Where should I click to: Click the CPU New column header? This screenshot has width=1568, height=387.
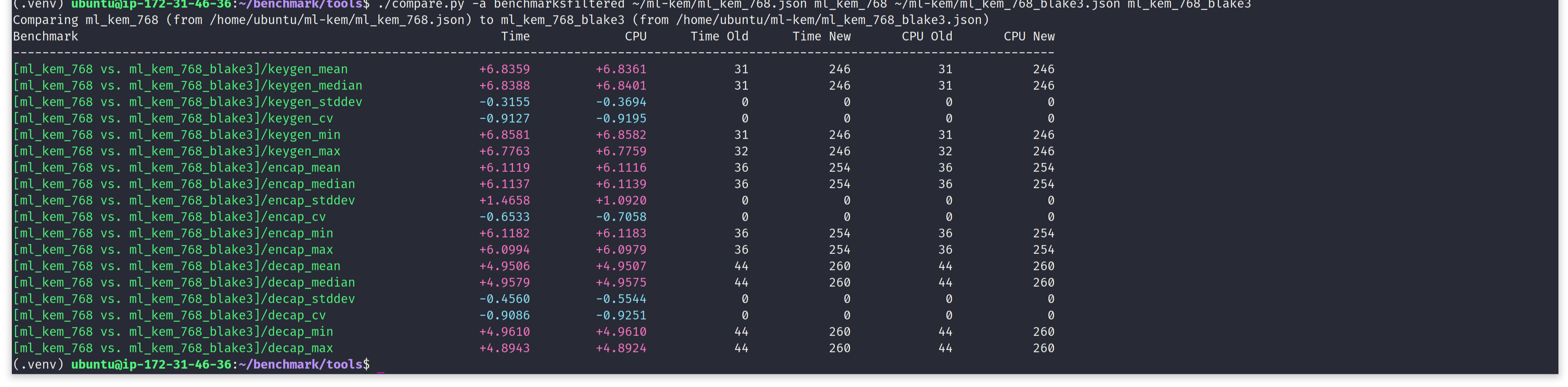[x=1029, y=36]
